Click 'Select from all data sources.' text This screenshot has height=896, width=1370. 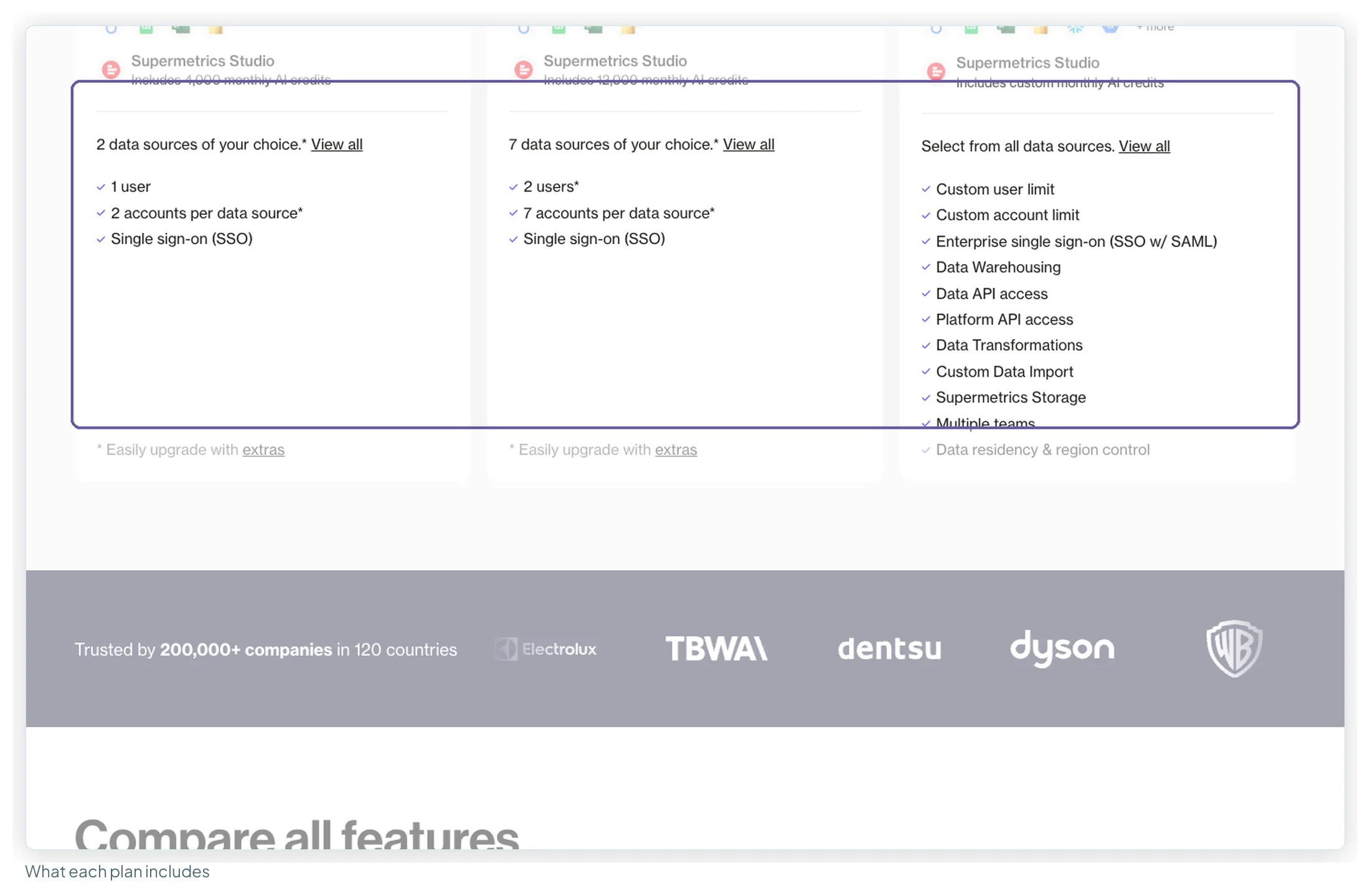point(1018,146)
